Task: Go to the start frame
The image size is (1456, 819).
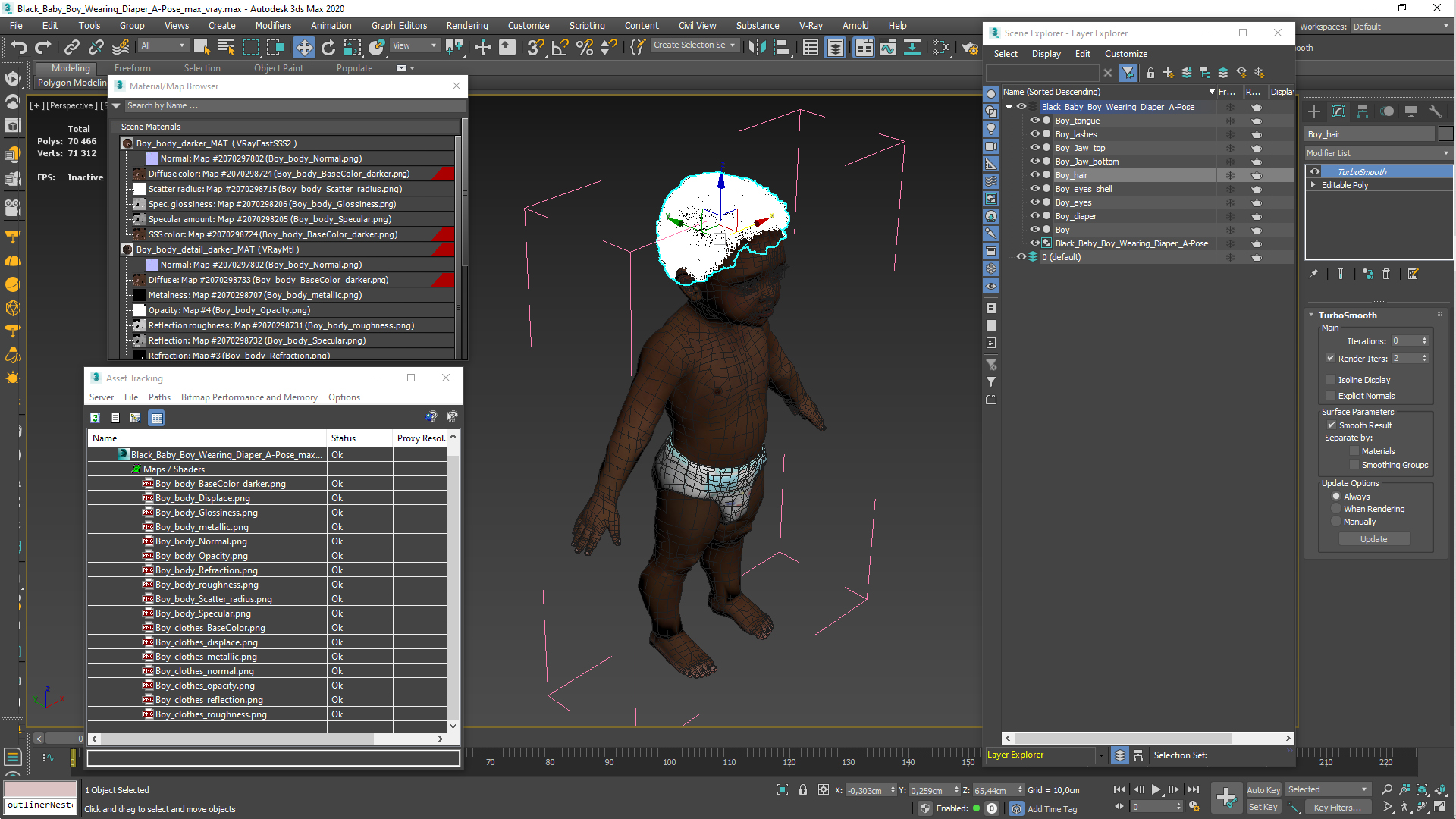Action: point(1119,789)
